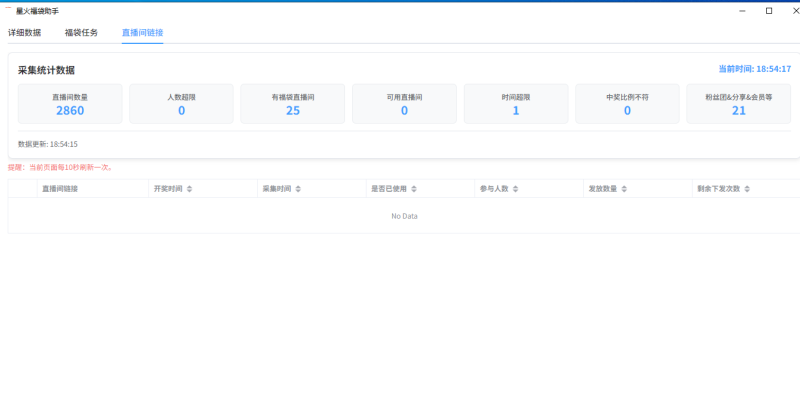The height and width of the screenshot is (420, 800).
Task: Open the 有福袋直播间 statistic card
Action: pos(293,104)
